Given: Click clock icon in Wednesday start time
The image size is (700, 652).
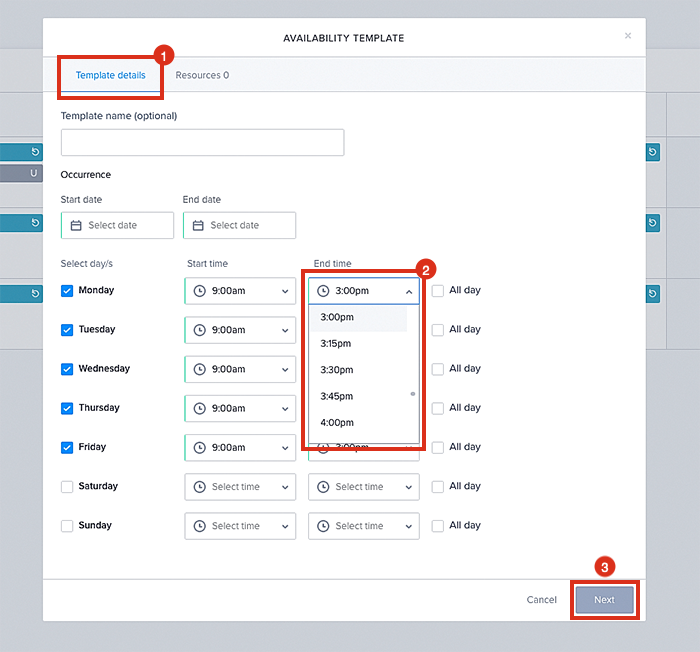Looking at the screenshot, I should (200, 369).
